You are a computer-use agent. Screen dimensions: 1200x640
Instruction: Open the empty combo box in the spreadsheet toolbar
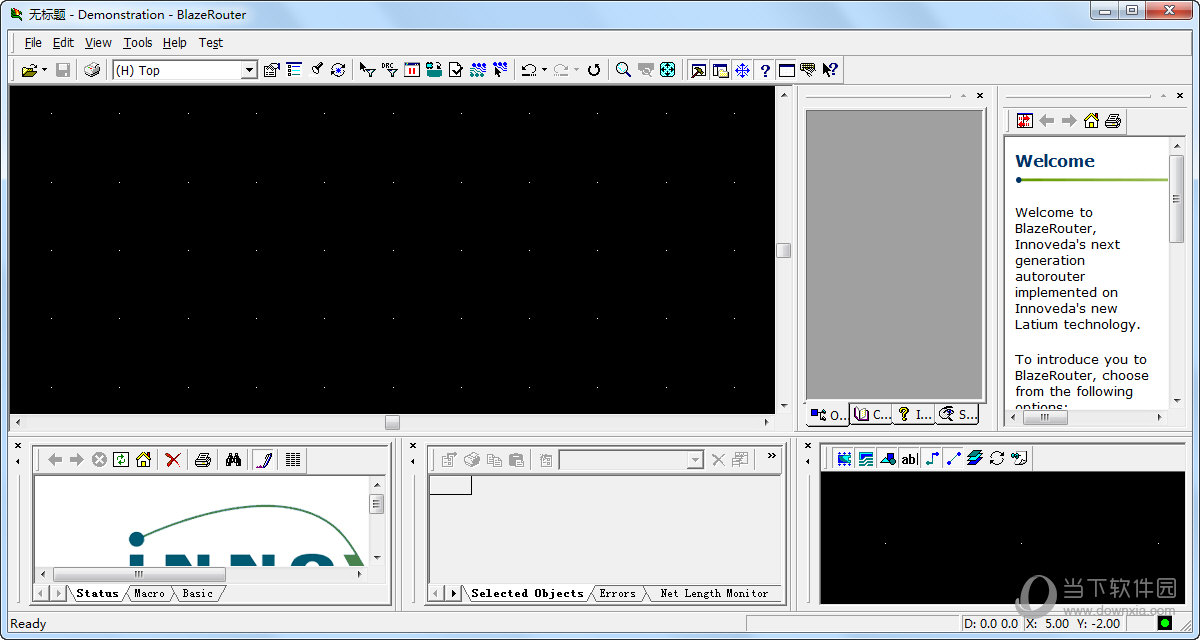pyautogui.click(x=695, y=460)
